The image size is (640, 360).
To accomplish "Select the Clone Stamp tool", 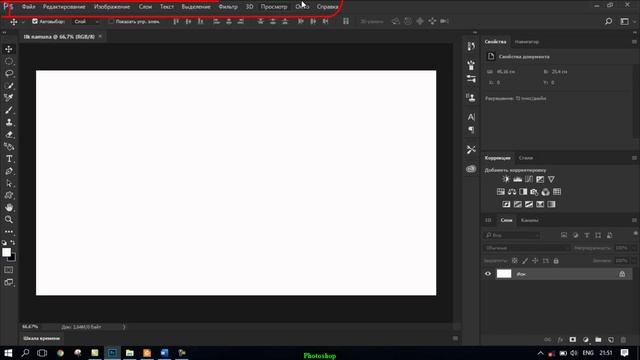I will (x=9, y=122).
